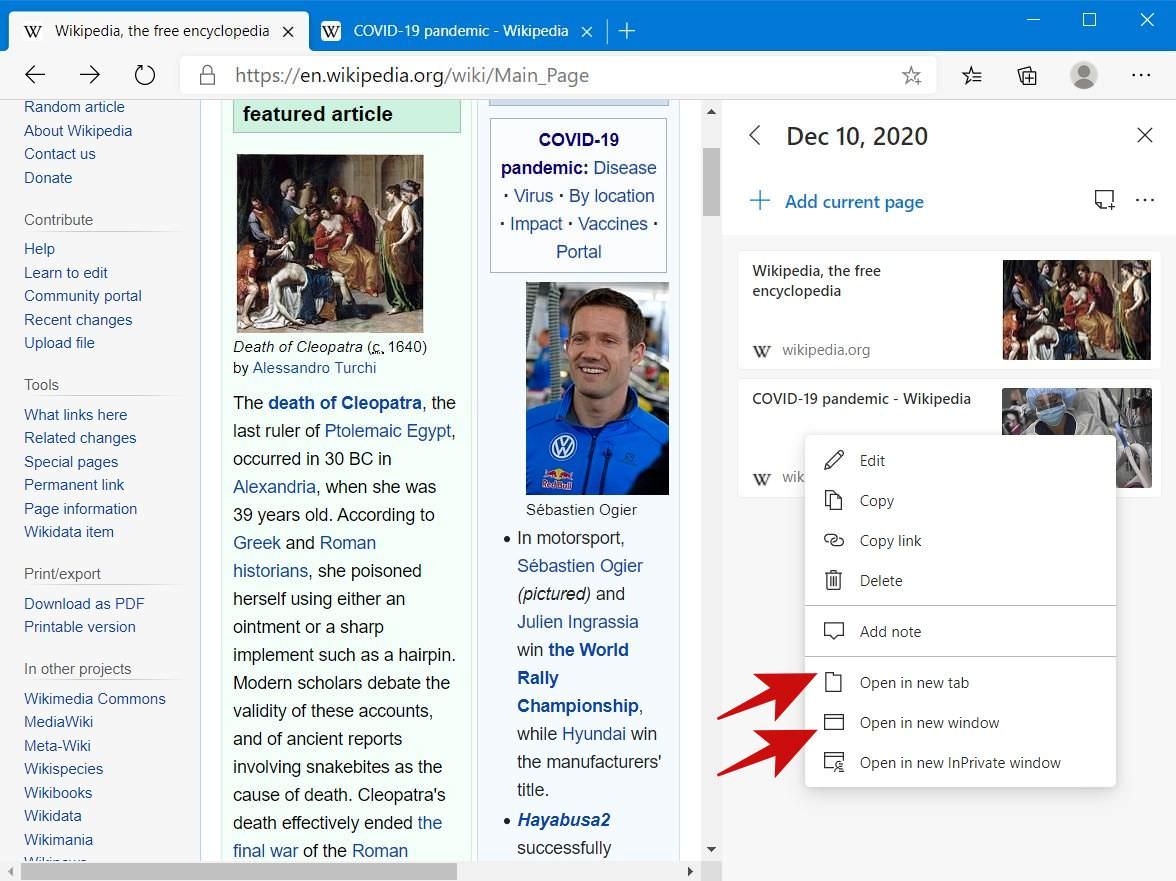Click the plus icon beside Add current page

click(760, 200)
